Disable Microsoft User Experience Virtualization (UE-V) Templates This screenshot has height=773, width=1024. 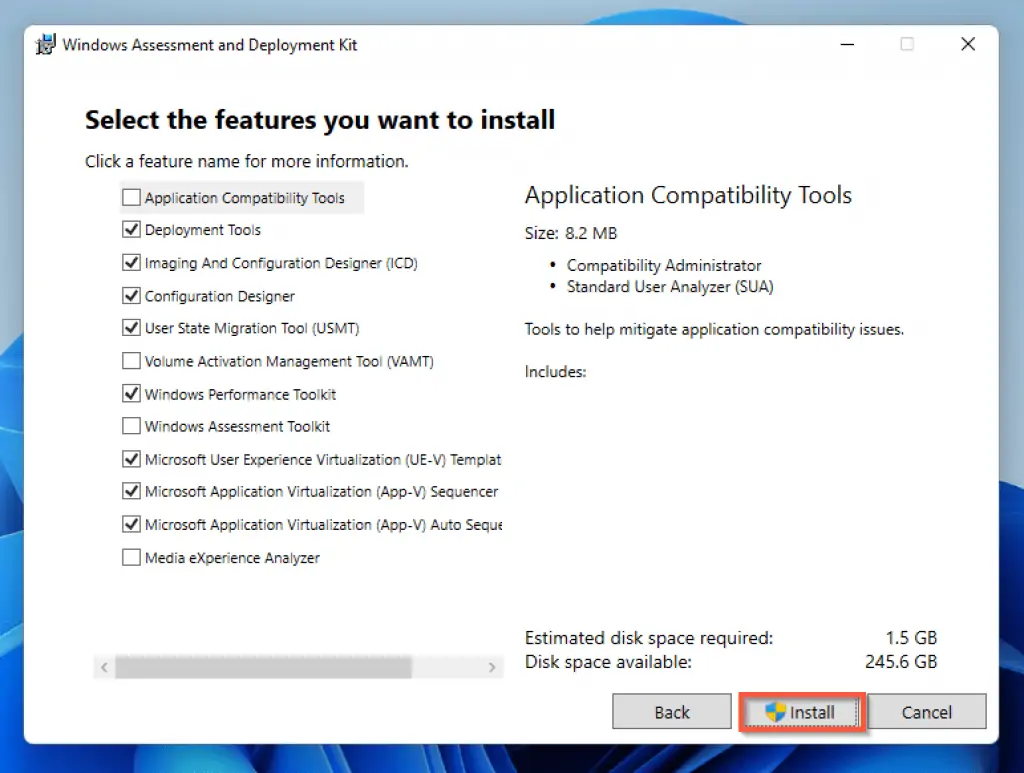pyautogui.click(x=131, y=459)
